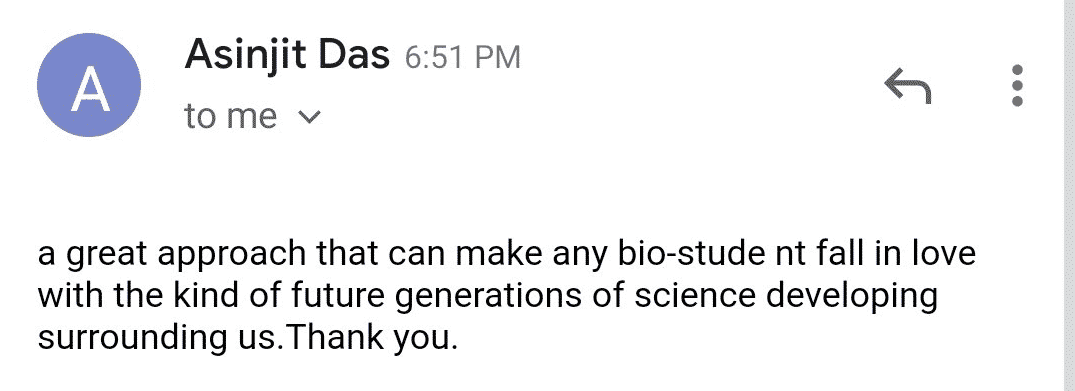
Task: Show details by clicking "to me"
Action: pyautogui.click(x=230, y=116)
